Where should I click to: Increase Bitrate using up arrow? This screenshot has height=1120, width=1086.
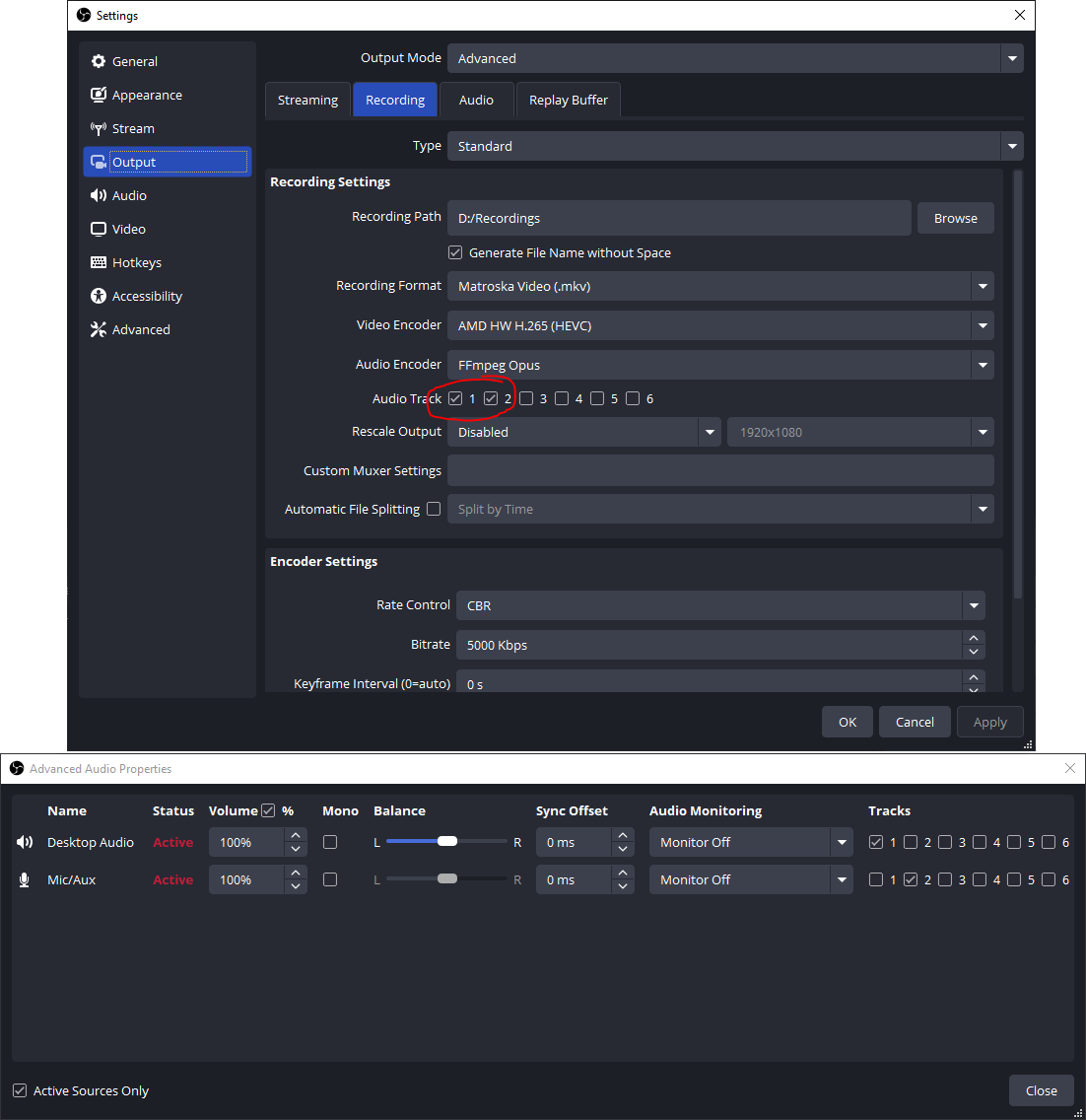[x=974, y=638]
